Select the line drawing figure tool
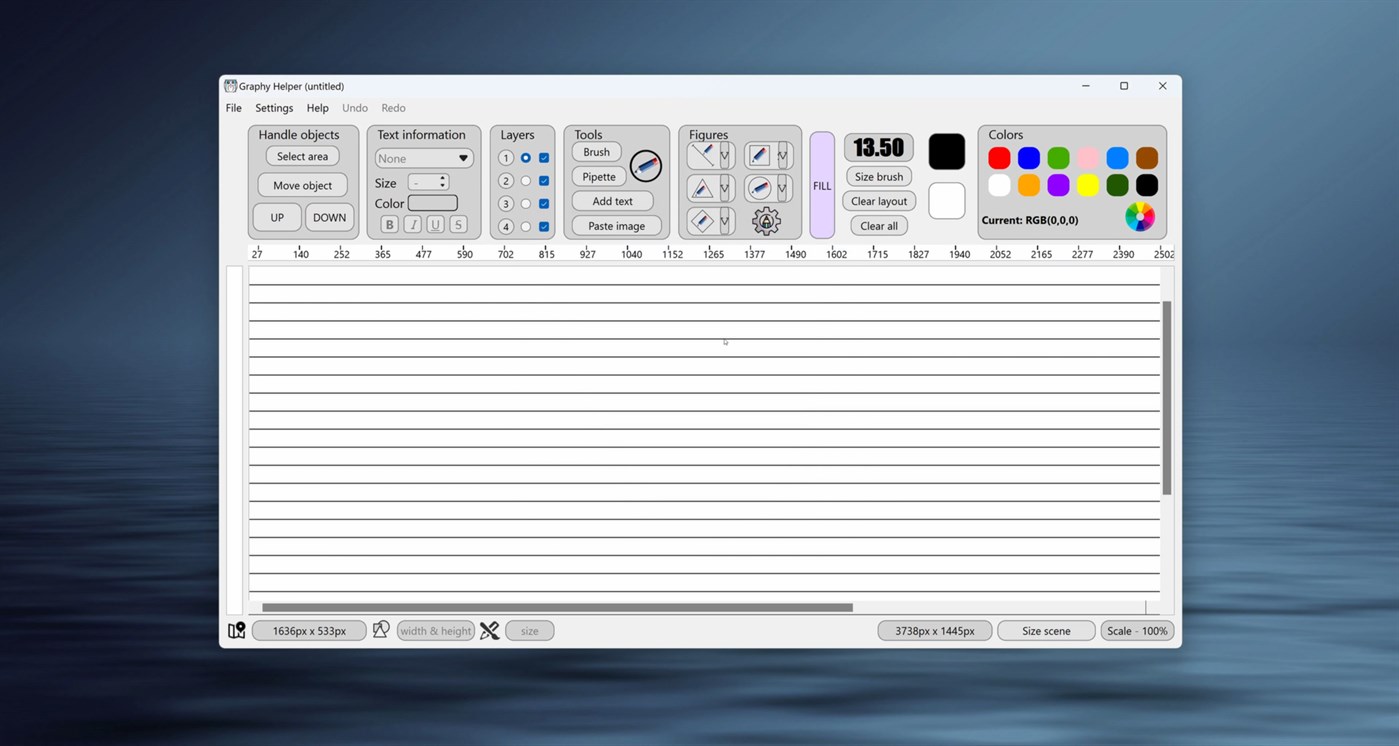This screenshot has width=1399, height=746. pos(702,155)
